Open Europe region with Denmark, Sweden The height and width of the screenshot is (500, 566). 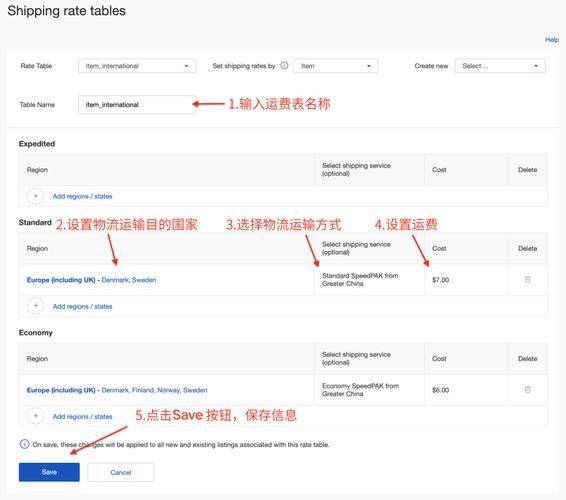pyautogui.click(x=91, y=280)
